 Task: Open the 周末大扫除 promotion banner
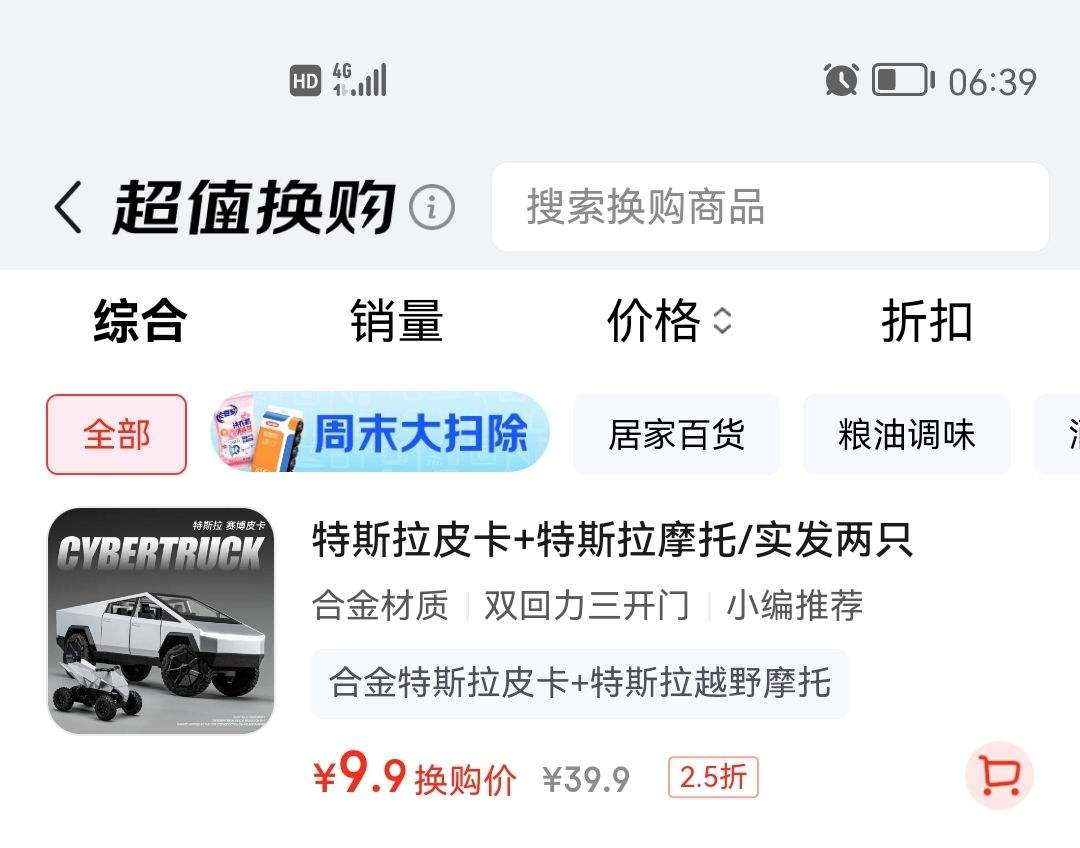point(380,432)
